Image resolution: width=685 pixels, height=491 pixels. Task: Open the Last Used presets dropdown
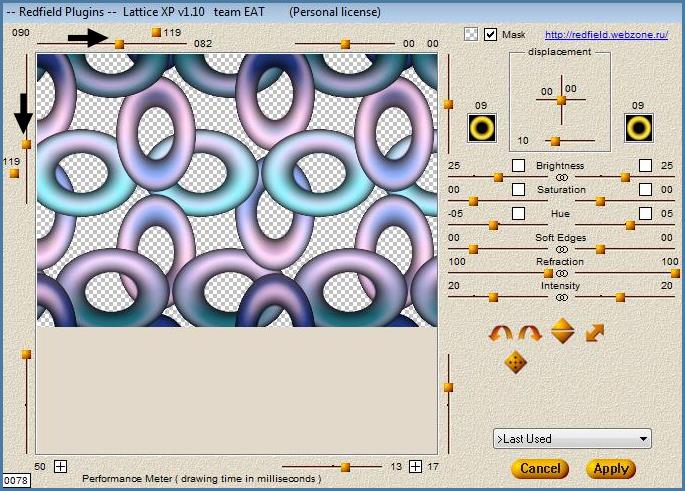point(572,438)
